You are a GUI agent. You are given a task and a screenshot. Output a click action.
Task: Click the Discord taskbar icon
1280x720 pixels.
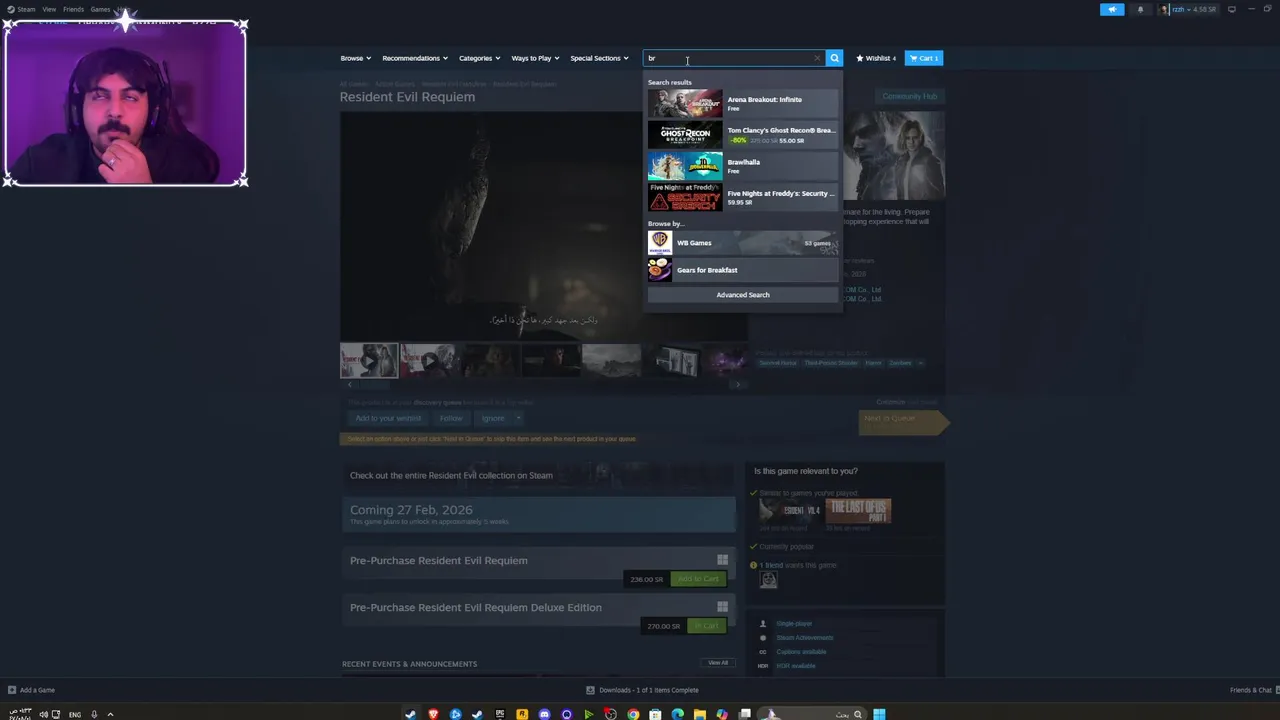click(x=544, y=714)
